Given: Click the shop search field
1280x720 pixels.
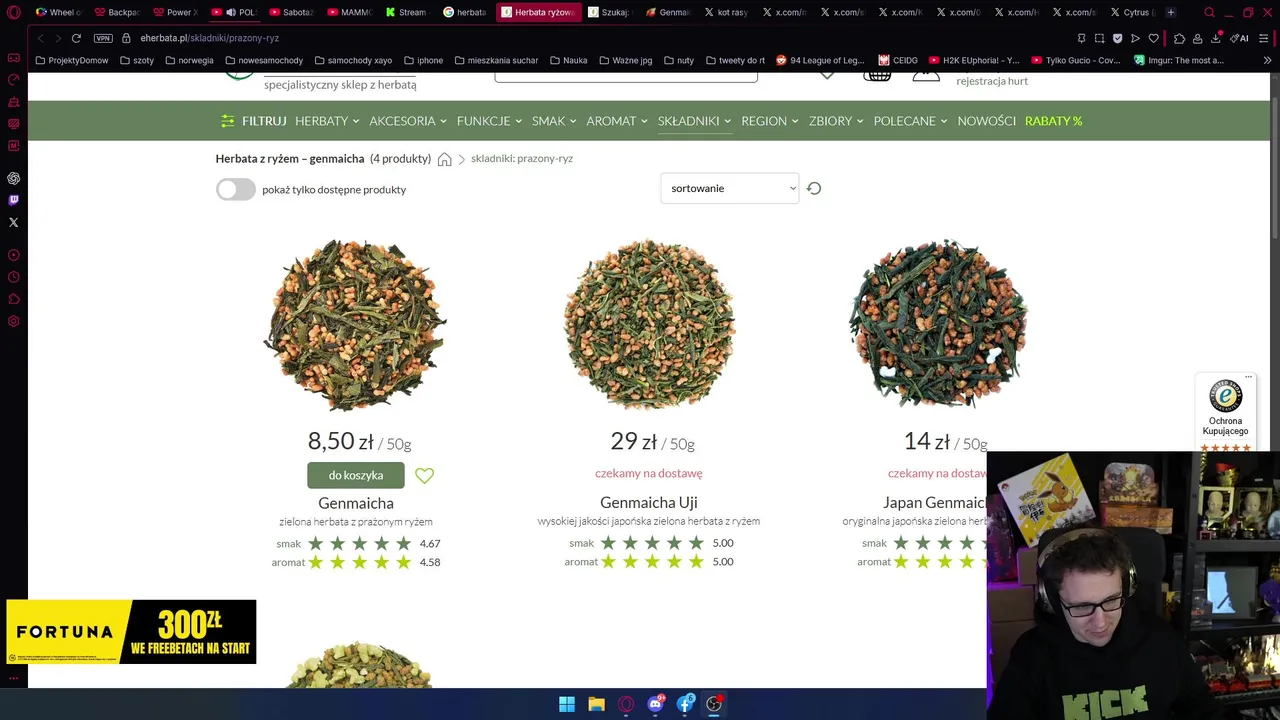Looking at the screenshot, I should click(626, 76).
